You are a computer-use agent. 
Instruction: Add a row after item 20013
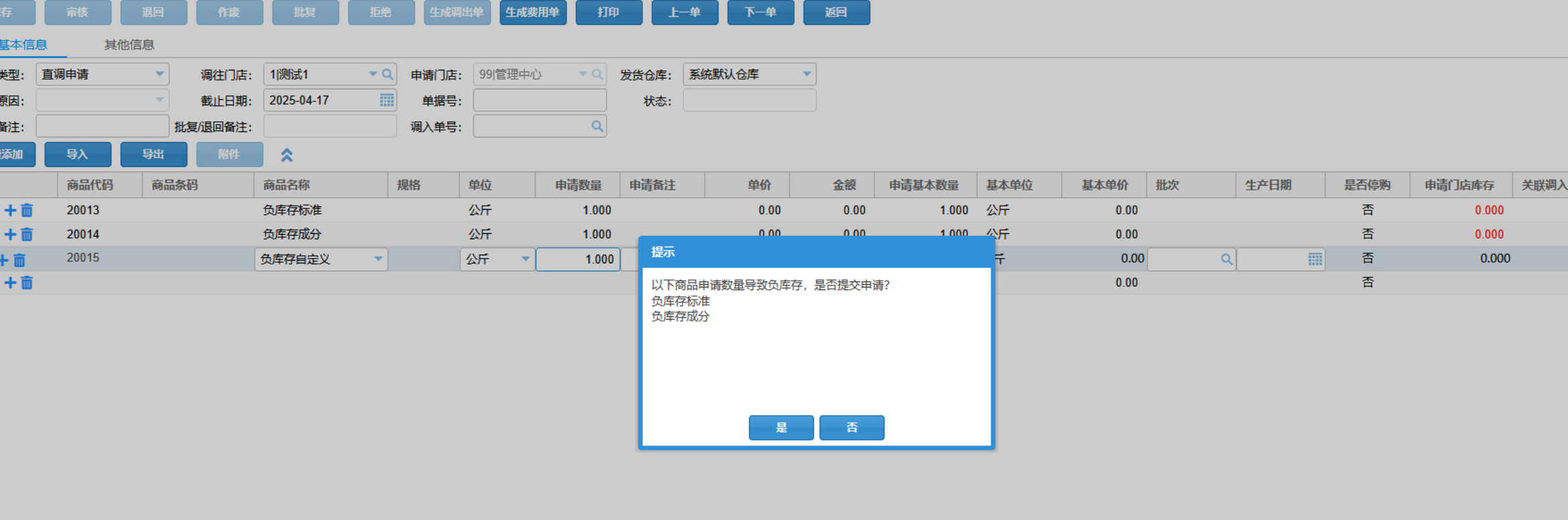pyautogui.click(x=10, y=210)
